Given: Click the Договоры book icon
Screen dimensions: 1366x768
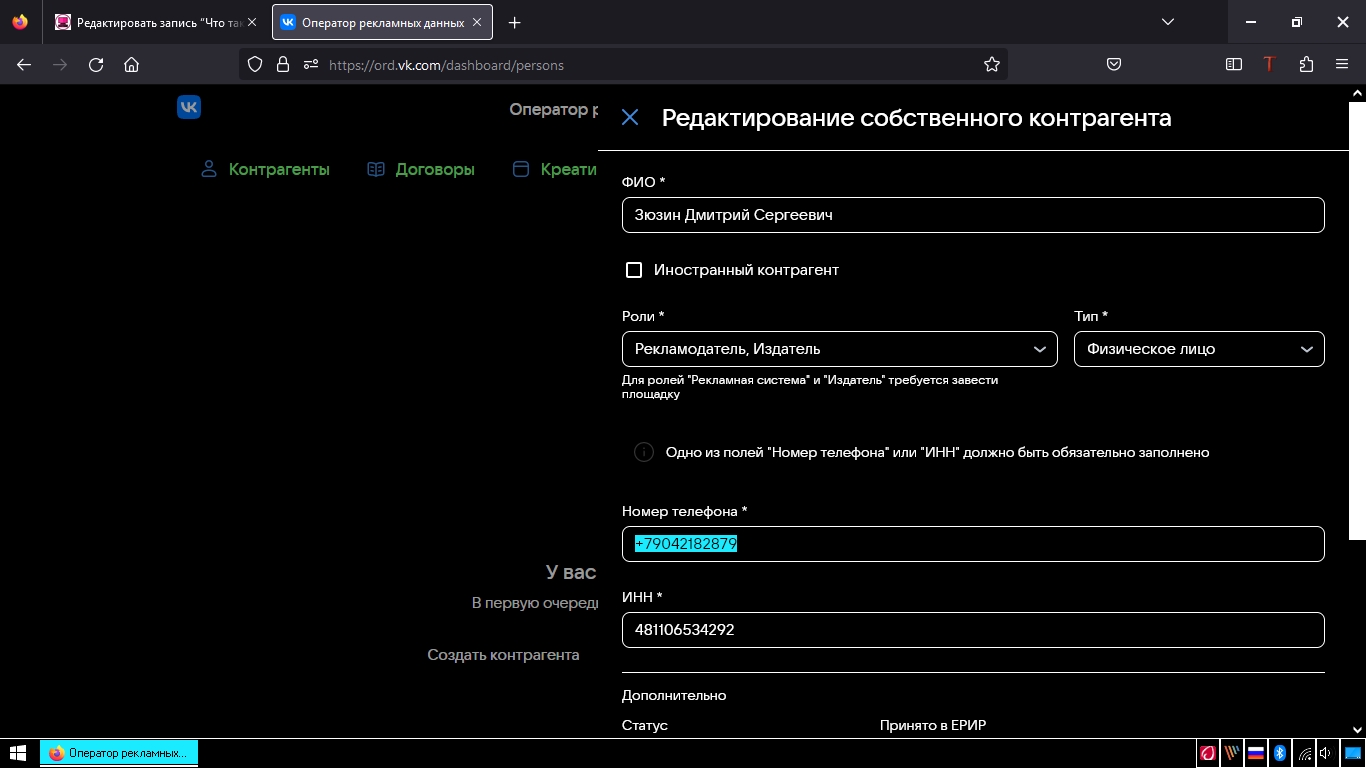Looking at the screenshot, I should point(376,169).
